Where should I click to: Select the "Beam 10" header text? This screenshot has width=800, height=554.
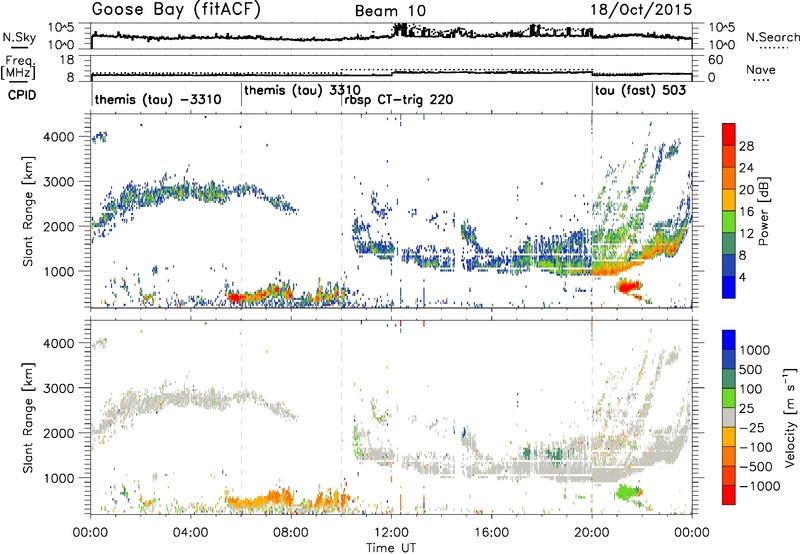[x=390, y=11]
